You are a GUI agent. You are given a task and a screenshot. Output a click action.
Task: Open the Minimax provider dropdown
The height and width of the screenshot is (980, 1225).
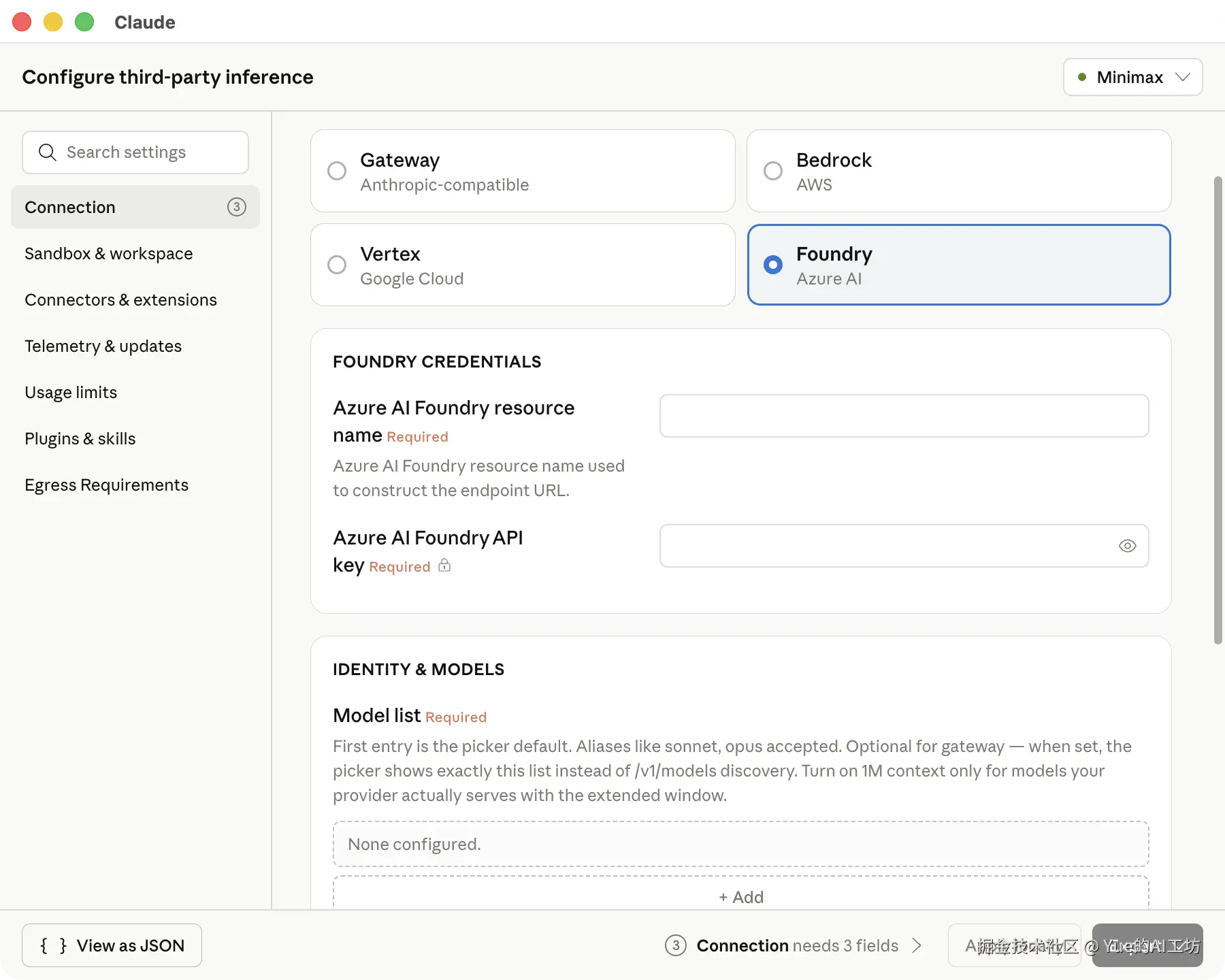(x=1132, y=77)
